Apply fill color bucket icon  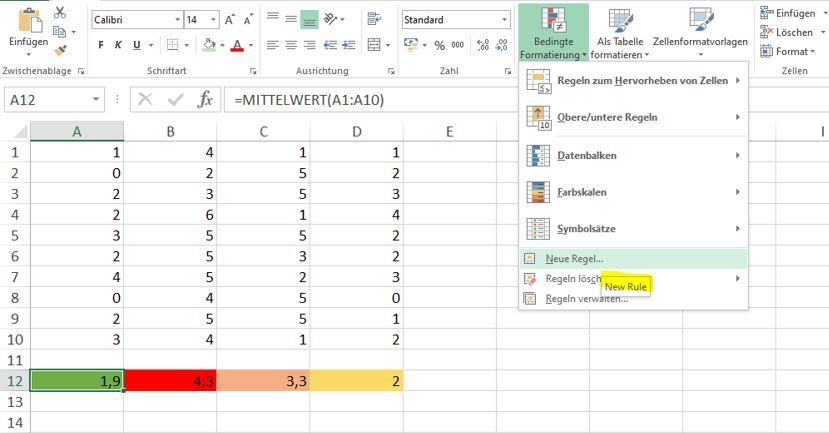coord(209,45)
